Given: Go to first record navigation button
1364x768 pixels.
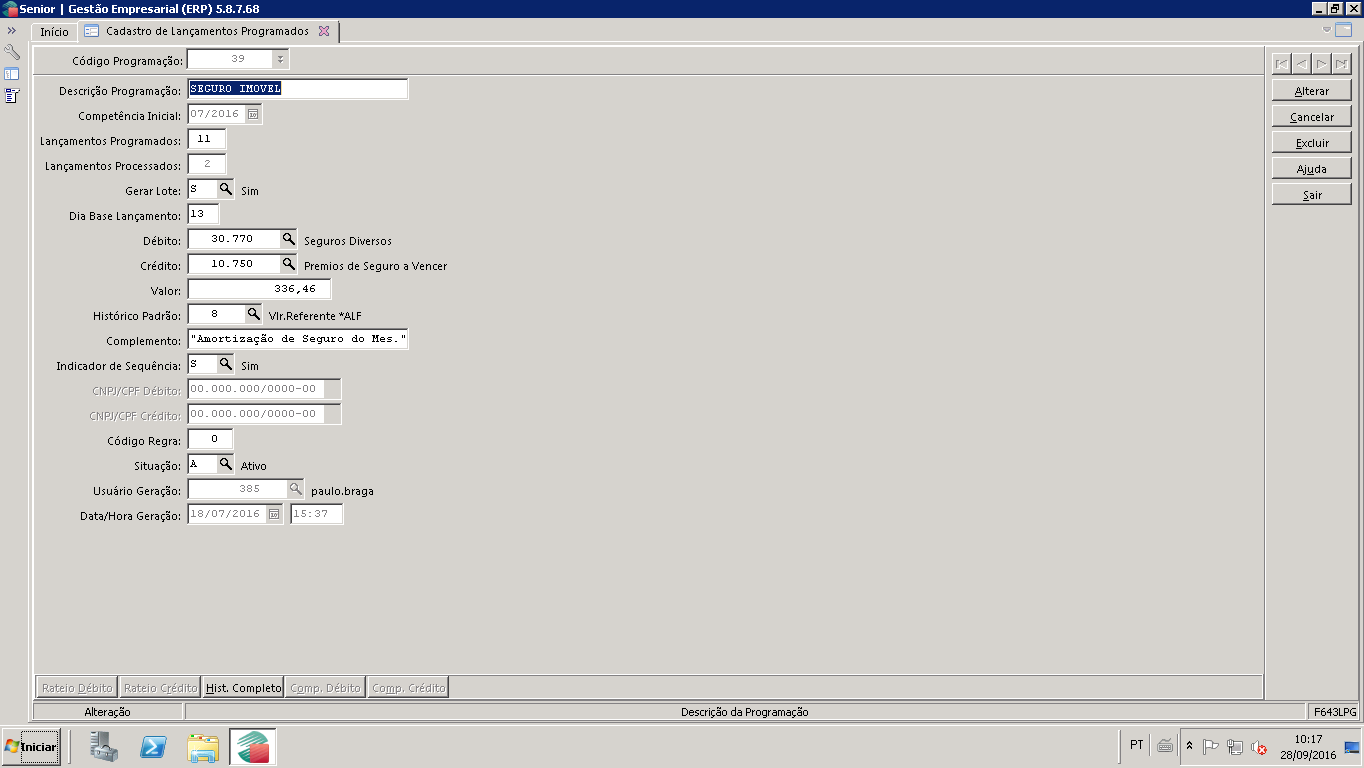Looking at the screenshot, I should (1281, 64).
